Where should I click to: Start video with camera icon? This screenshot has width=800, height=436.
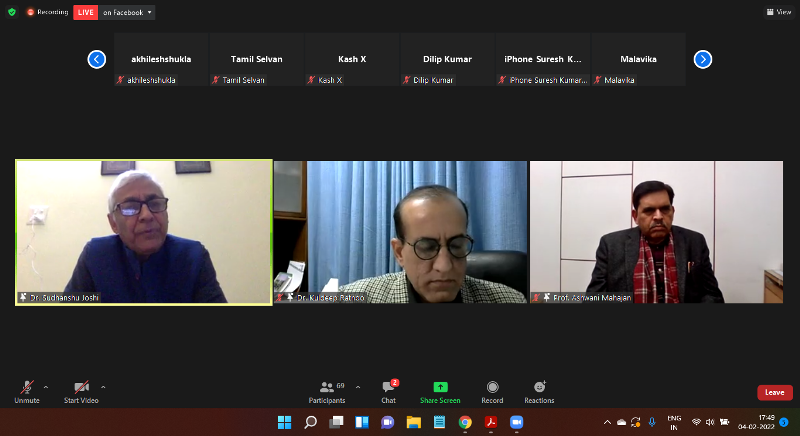pyautogui.click(x=81, y=388)
